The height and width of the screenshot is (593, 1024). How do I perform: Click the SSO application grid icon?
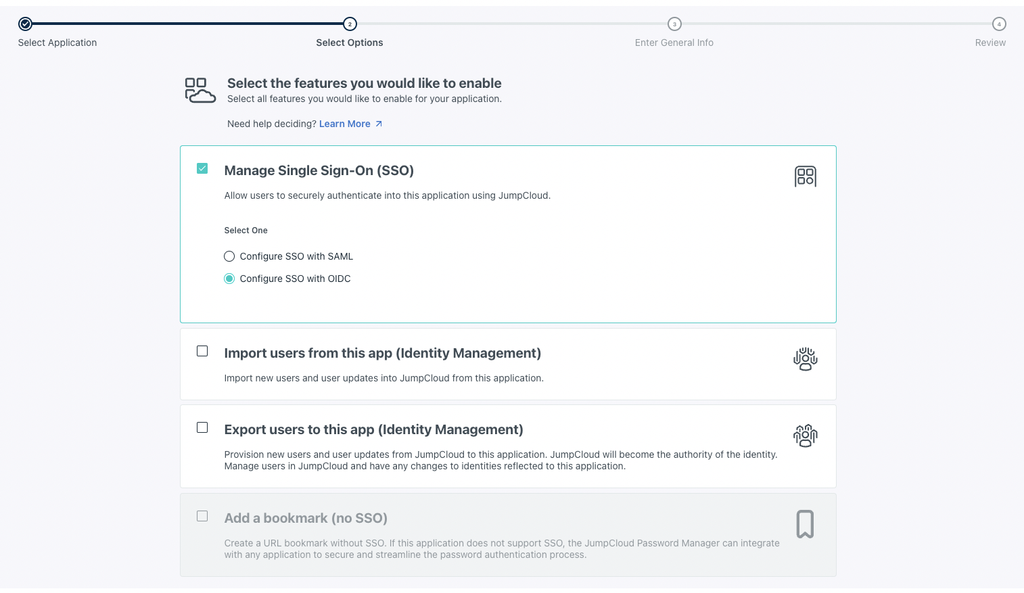tap(805, 177)
